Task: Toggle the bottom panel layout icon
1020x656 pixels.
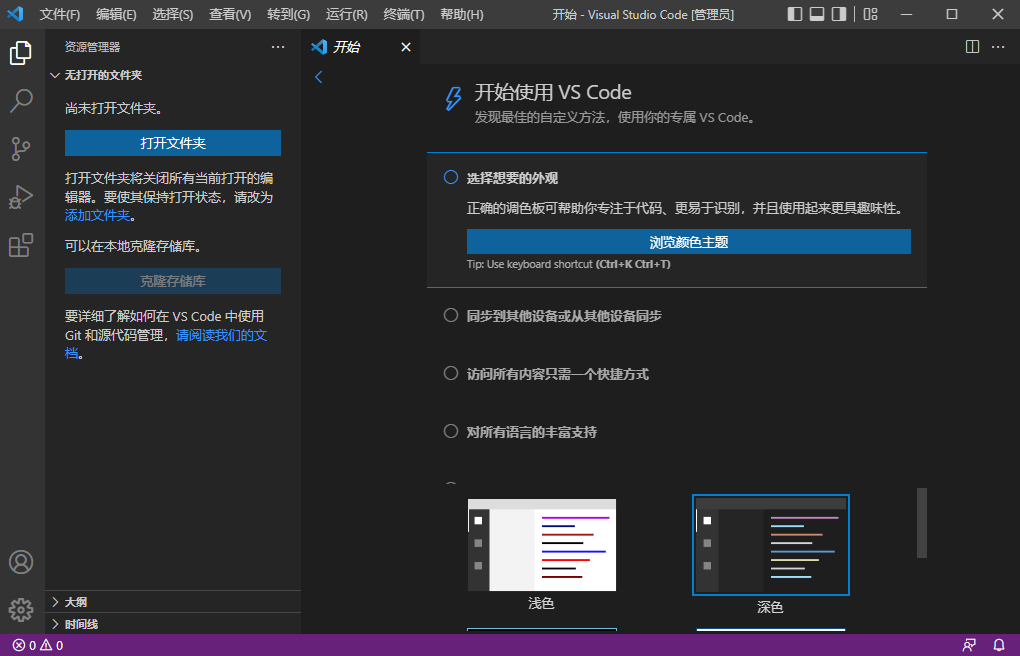Action: 817,14
